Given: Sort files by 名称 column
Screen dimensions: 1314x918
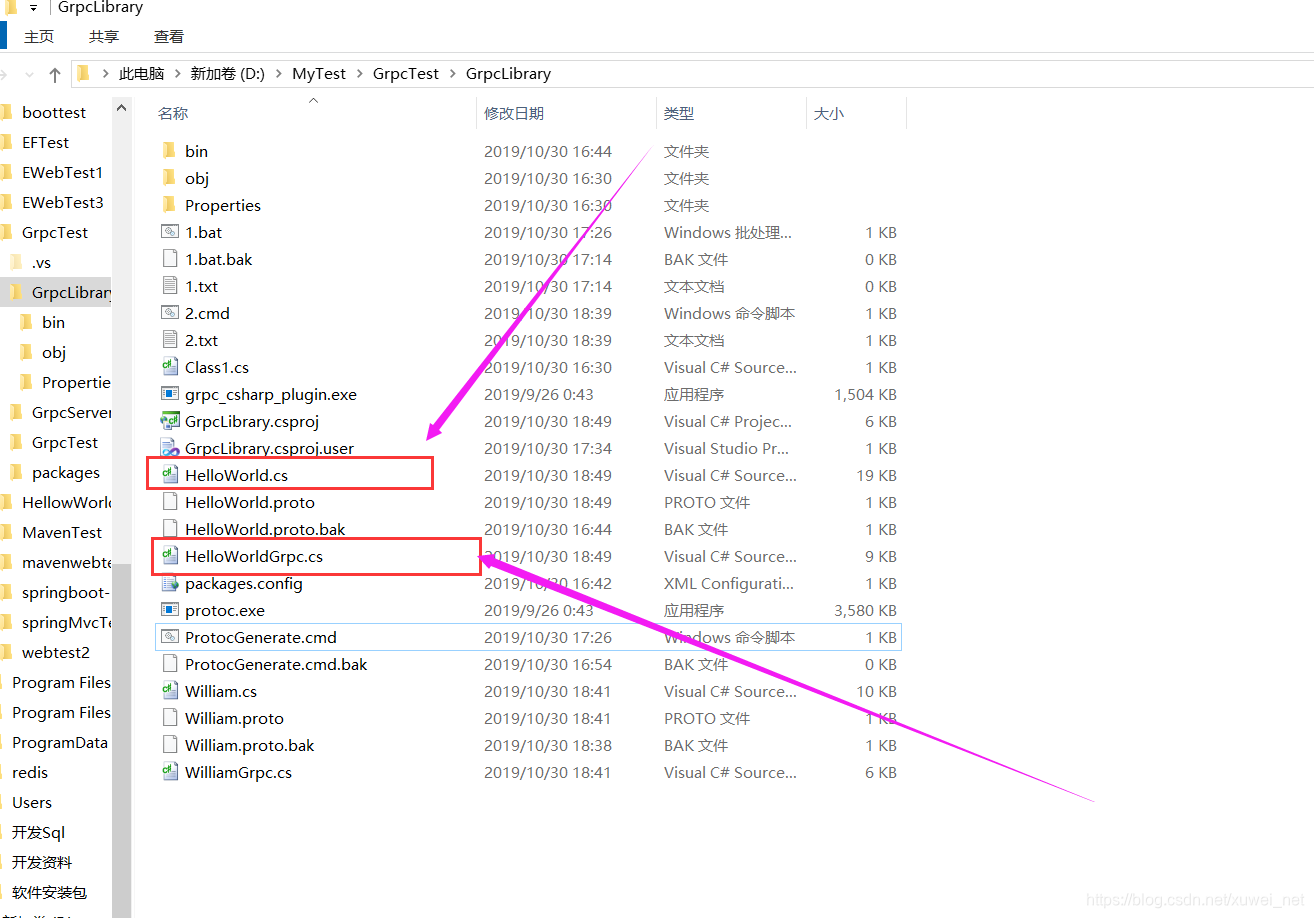Looking at the screenshot, I should click(x=173, y=114).
